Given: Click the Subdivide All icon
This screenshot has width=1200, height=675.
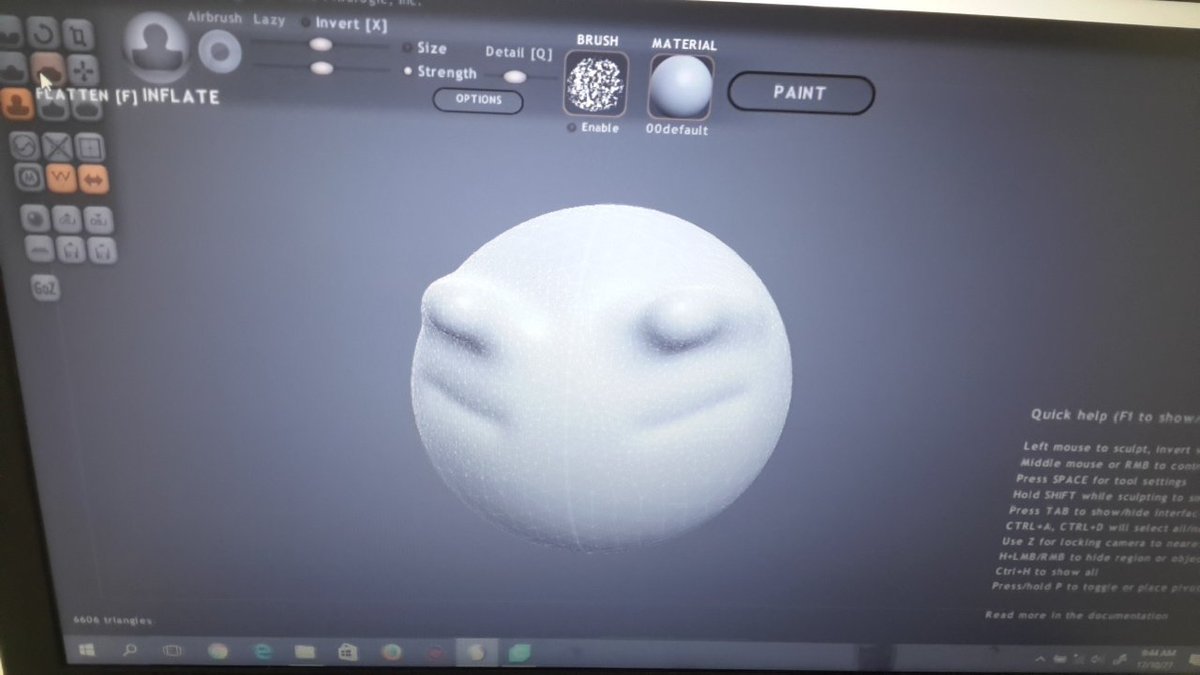Looking at the screenshot, I should 90,148.
